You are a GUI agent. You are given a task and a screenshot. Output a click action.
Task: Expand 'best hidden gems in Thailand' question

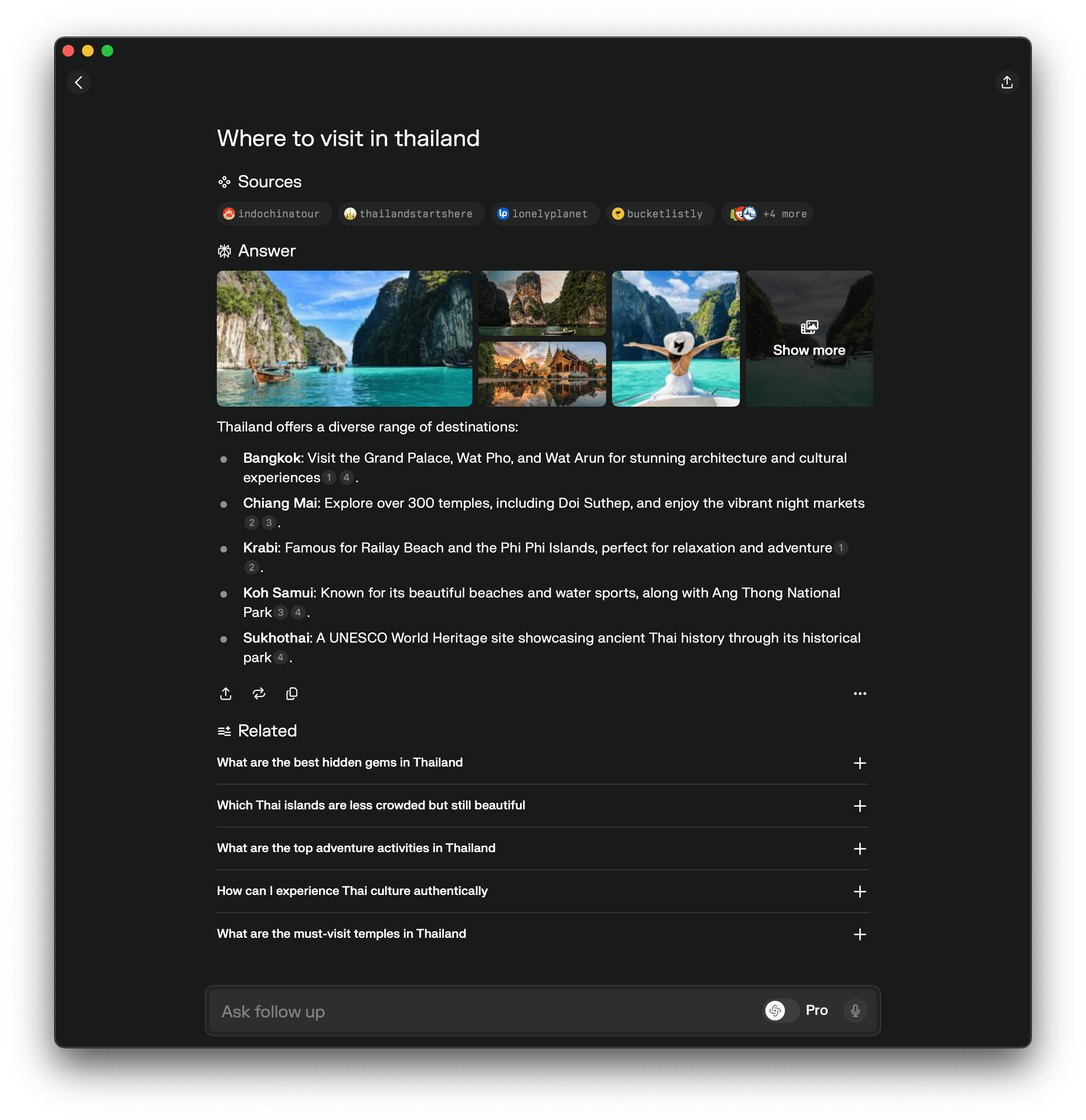coord(860,763)
